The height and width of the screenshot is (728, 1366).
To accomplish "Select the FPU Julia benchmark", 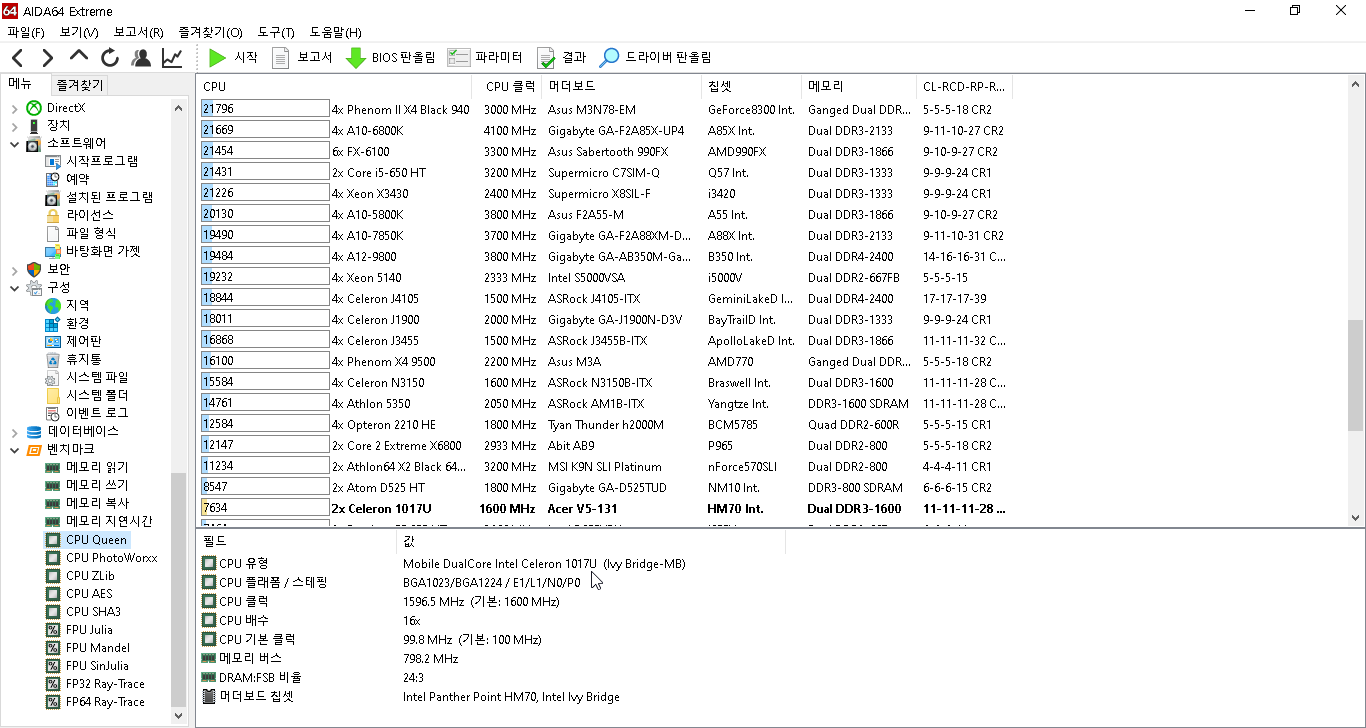I will 89,629.
